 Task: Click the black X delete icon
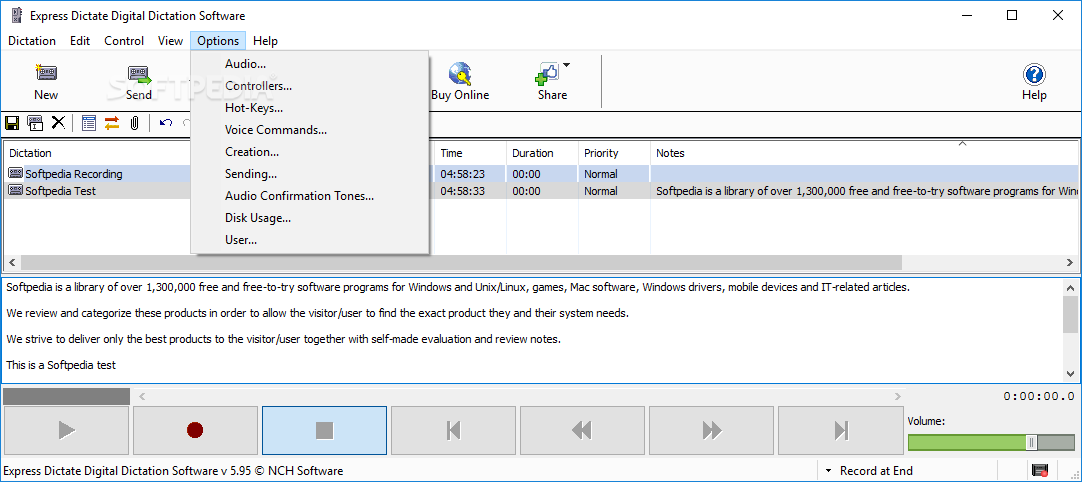(x=59, y=123)
